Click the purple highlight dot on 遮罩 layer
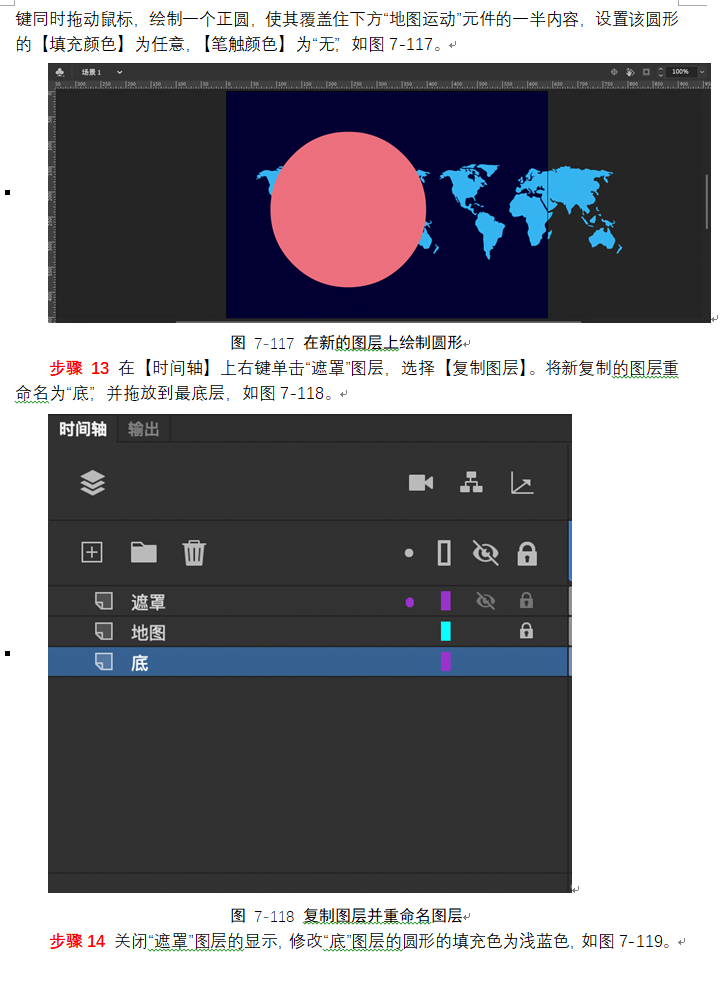This screenshot has width=726, height=989. pyautogui.click(x=410, y=602)
